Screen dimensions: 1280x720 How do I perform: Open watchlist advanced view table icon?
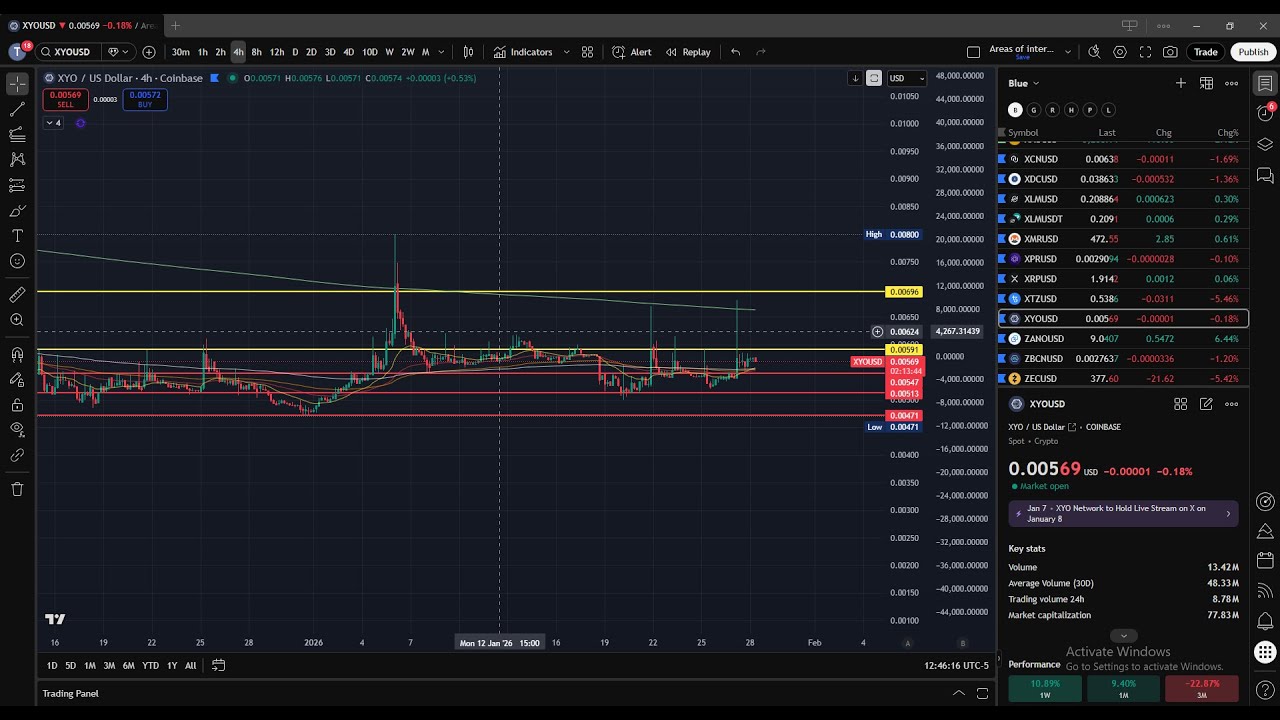tap(1207, 83)
